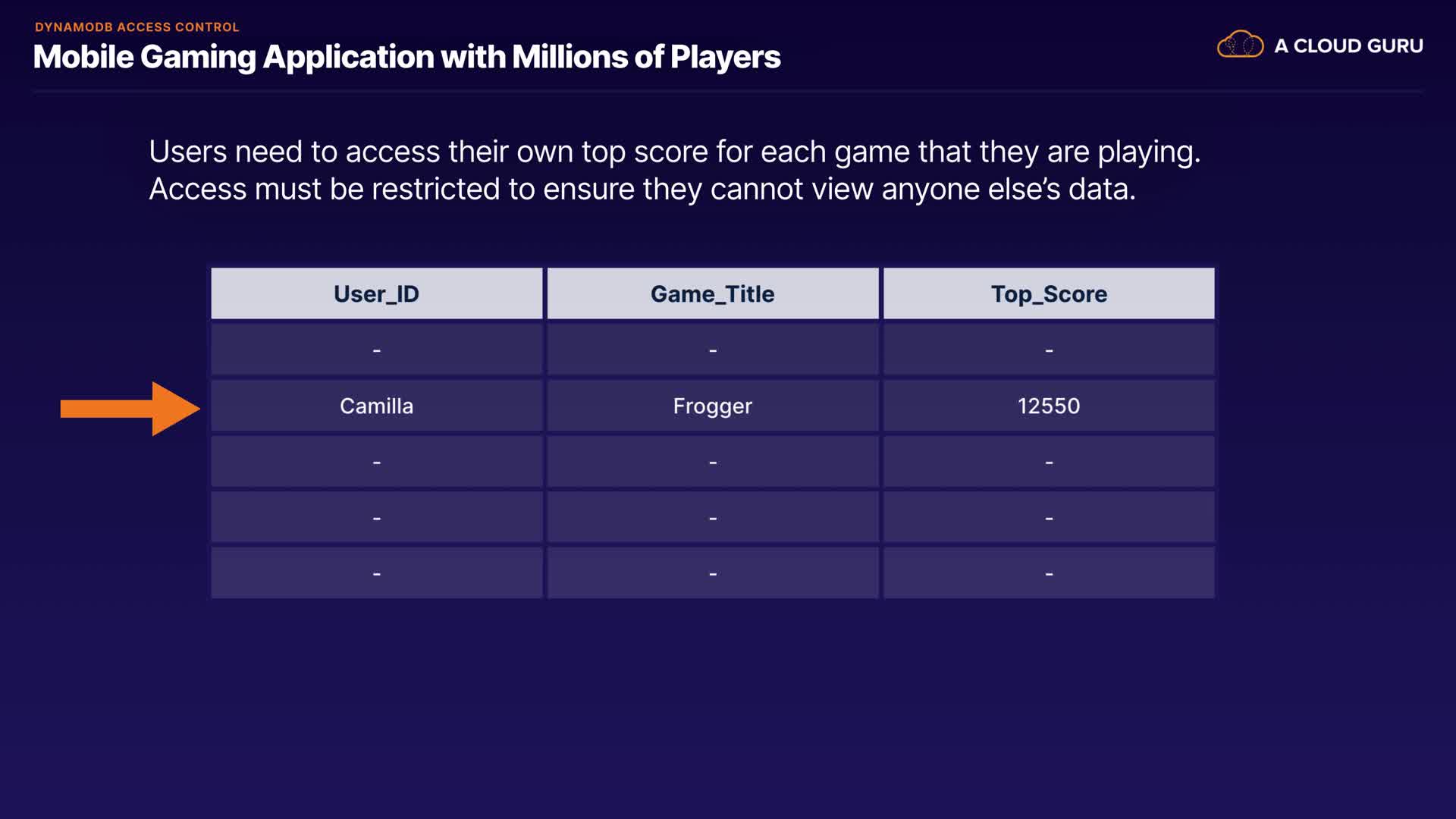The image size is (1456, 819).
Task: Select the User_ID column header
Action: (376, 293)
